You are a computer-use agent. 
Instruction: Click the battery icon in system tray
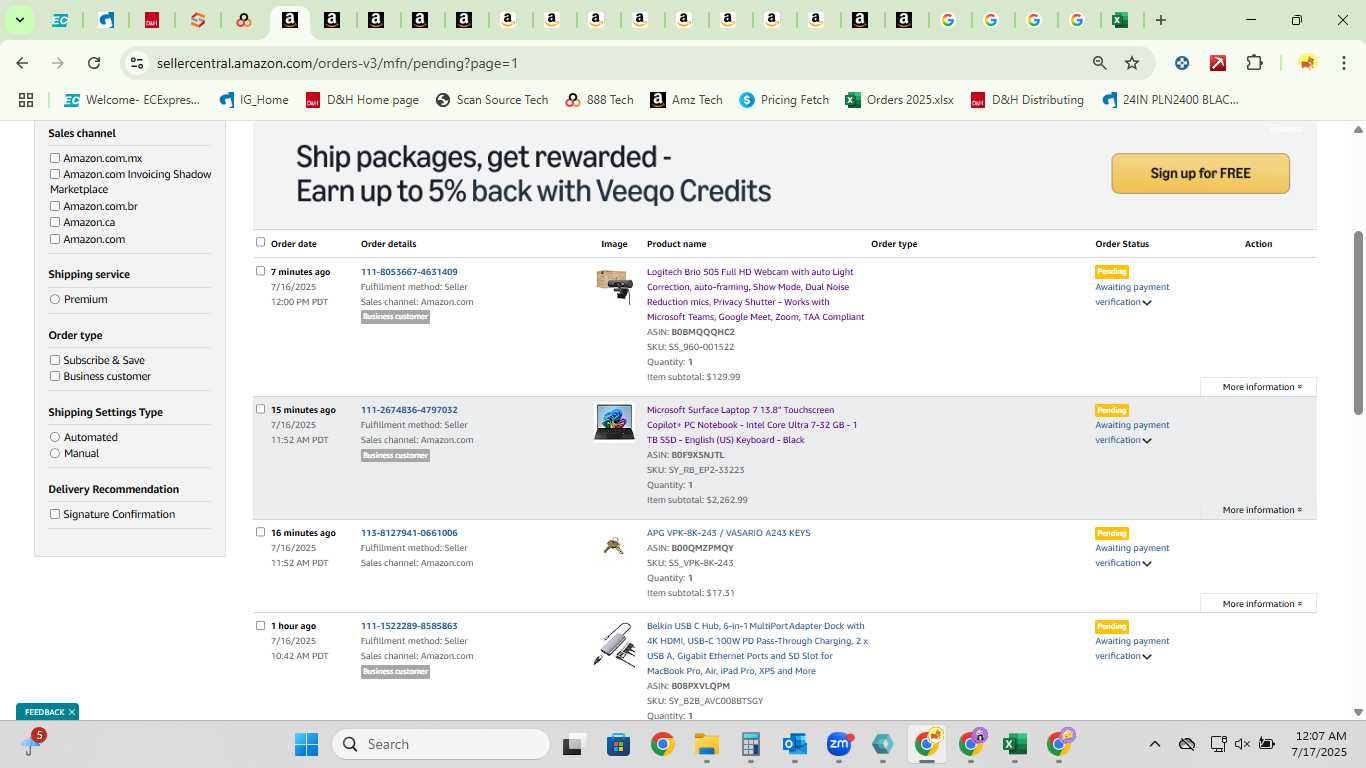point(1267,744)
